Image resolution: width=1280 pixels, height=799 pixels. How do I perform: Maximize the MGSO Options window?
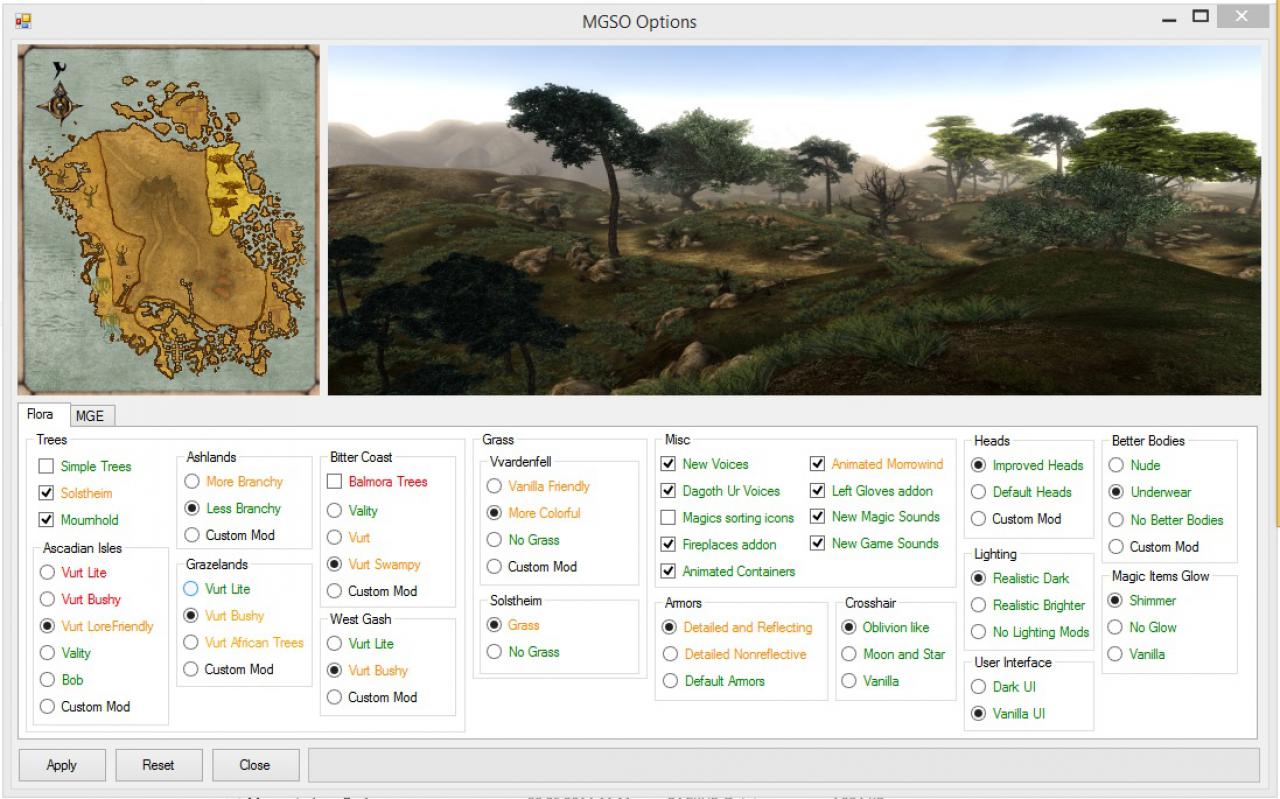1200,16
